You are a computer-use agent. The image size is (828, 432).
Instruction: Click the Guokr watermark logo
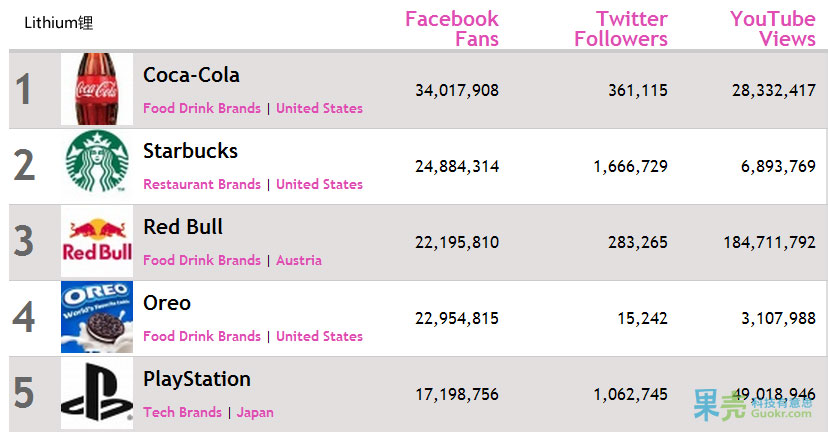753,405
